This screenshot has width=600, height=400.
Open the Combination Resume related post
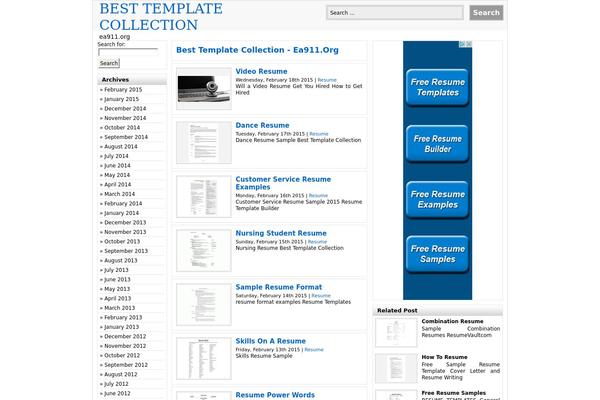click(x=452, y=322)
